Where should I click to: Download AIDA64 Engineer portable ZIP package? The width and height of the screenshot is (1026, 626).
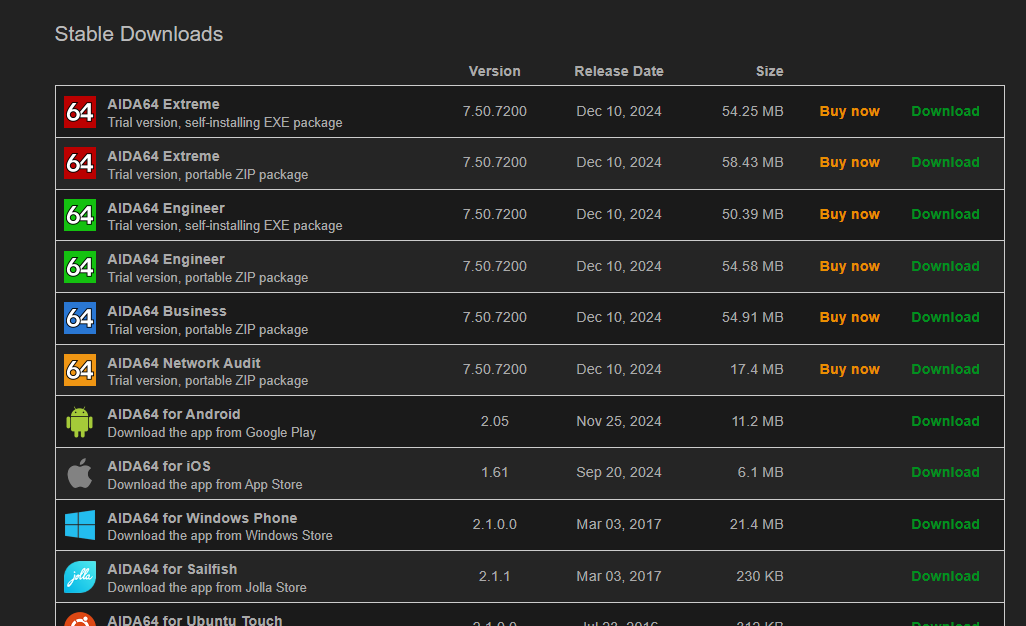[x=945, y=267]
